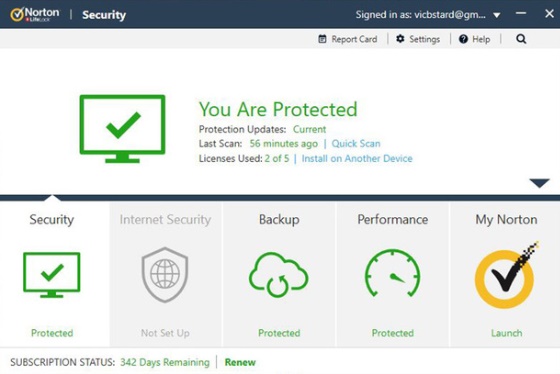Click the 'Security' title in header bar
Image resolution: width=560 pixels, height=374 pixels.
pos(104,15)
